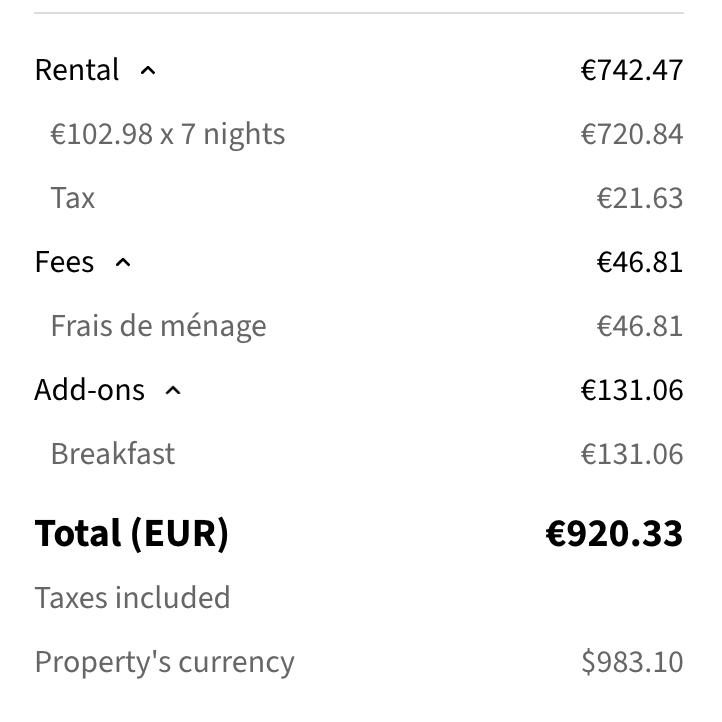Click the €21.63 tax amount
This screenshot has height=722, width=722.
[640, 198]
